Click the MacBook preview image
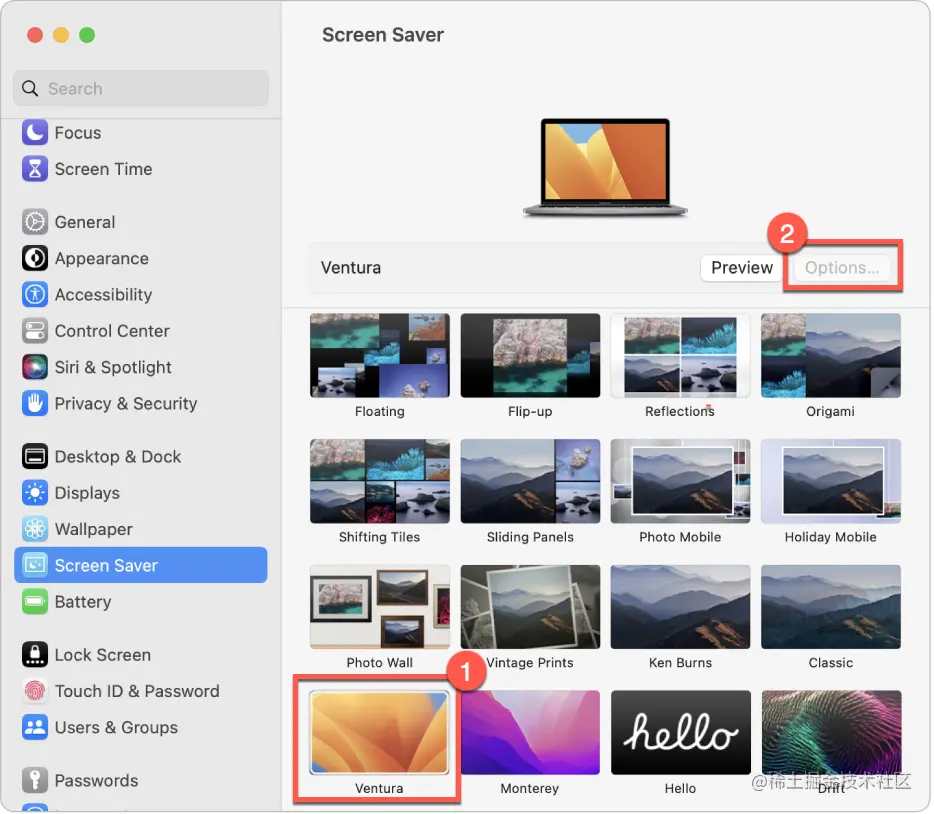 (x=605, y=167)
